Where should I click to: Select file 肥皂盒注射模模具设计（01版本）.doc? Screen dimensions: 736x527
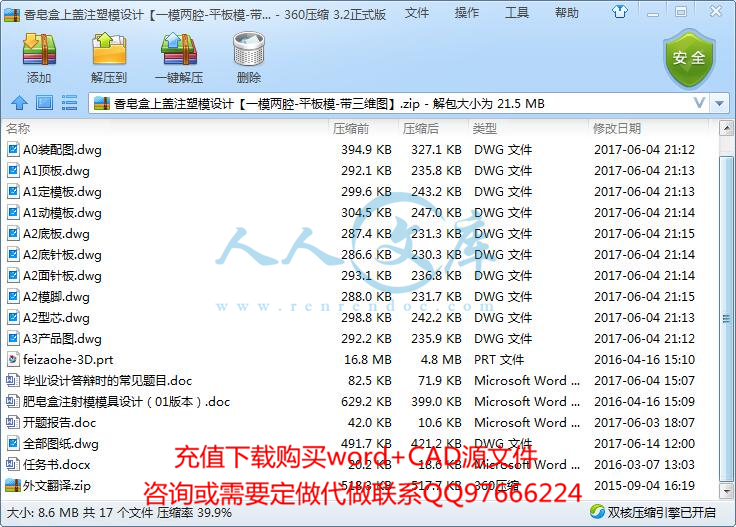click(x=127, y=402)
